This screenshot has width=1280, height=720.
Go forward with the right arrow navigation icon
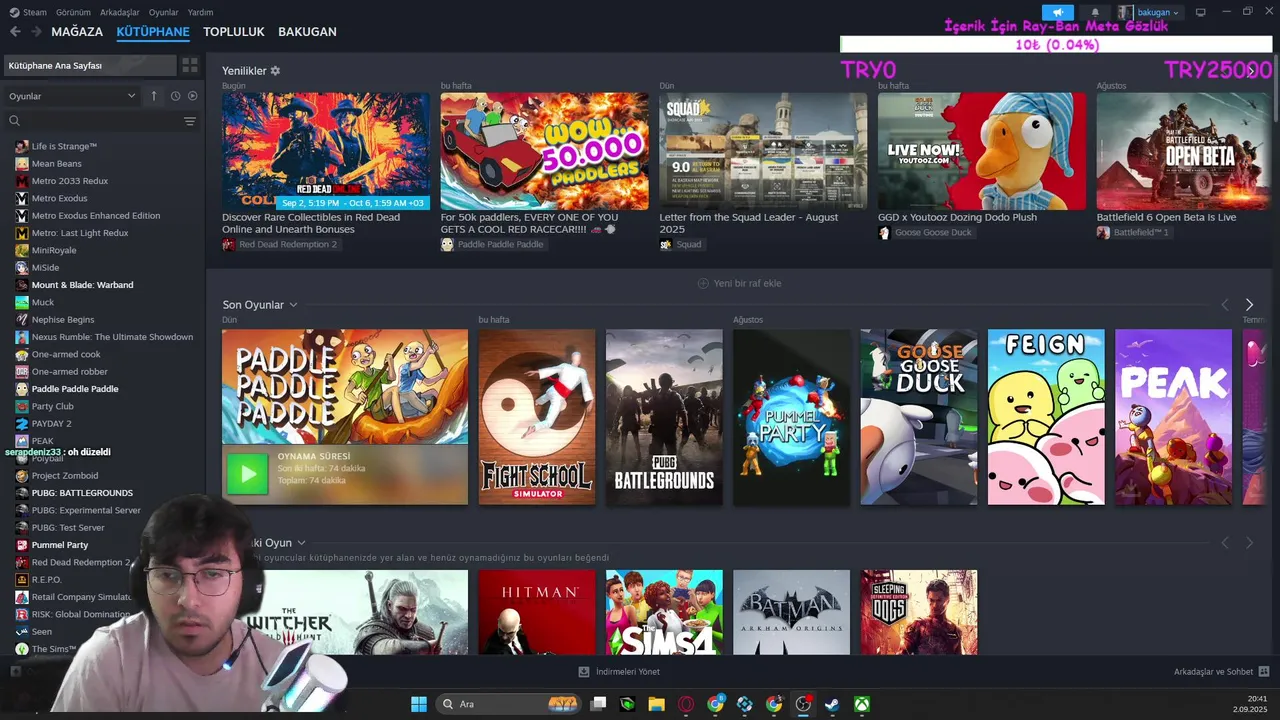click(36, 32)
